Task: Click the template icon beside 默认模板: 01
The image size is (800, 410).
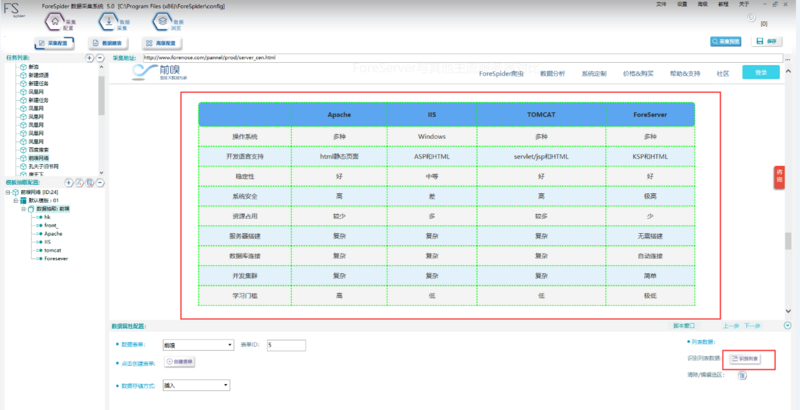Action: 23,200
